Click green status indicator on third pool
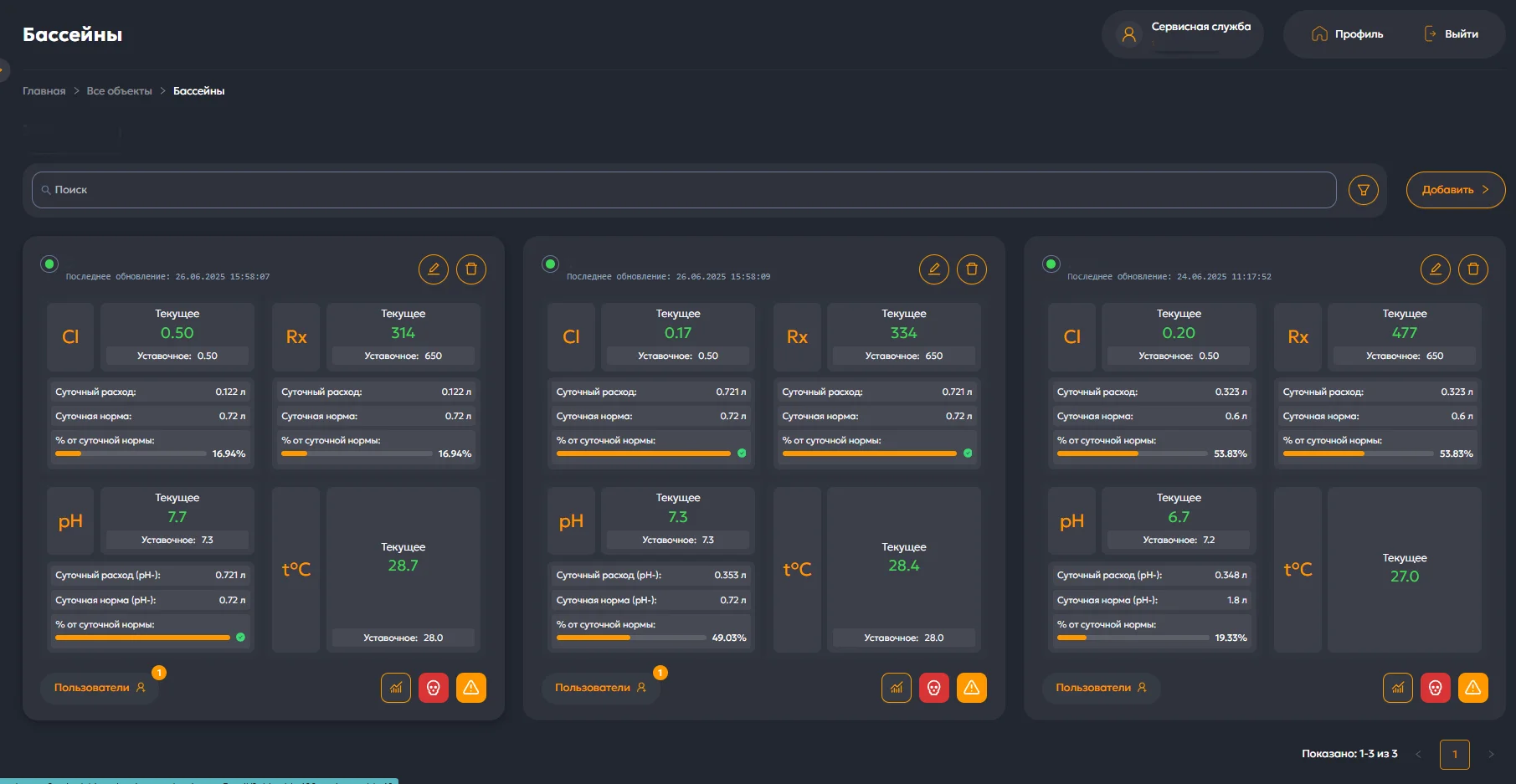 [1051, 264]
